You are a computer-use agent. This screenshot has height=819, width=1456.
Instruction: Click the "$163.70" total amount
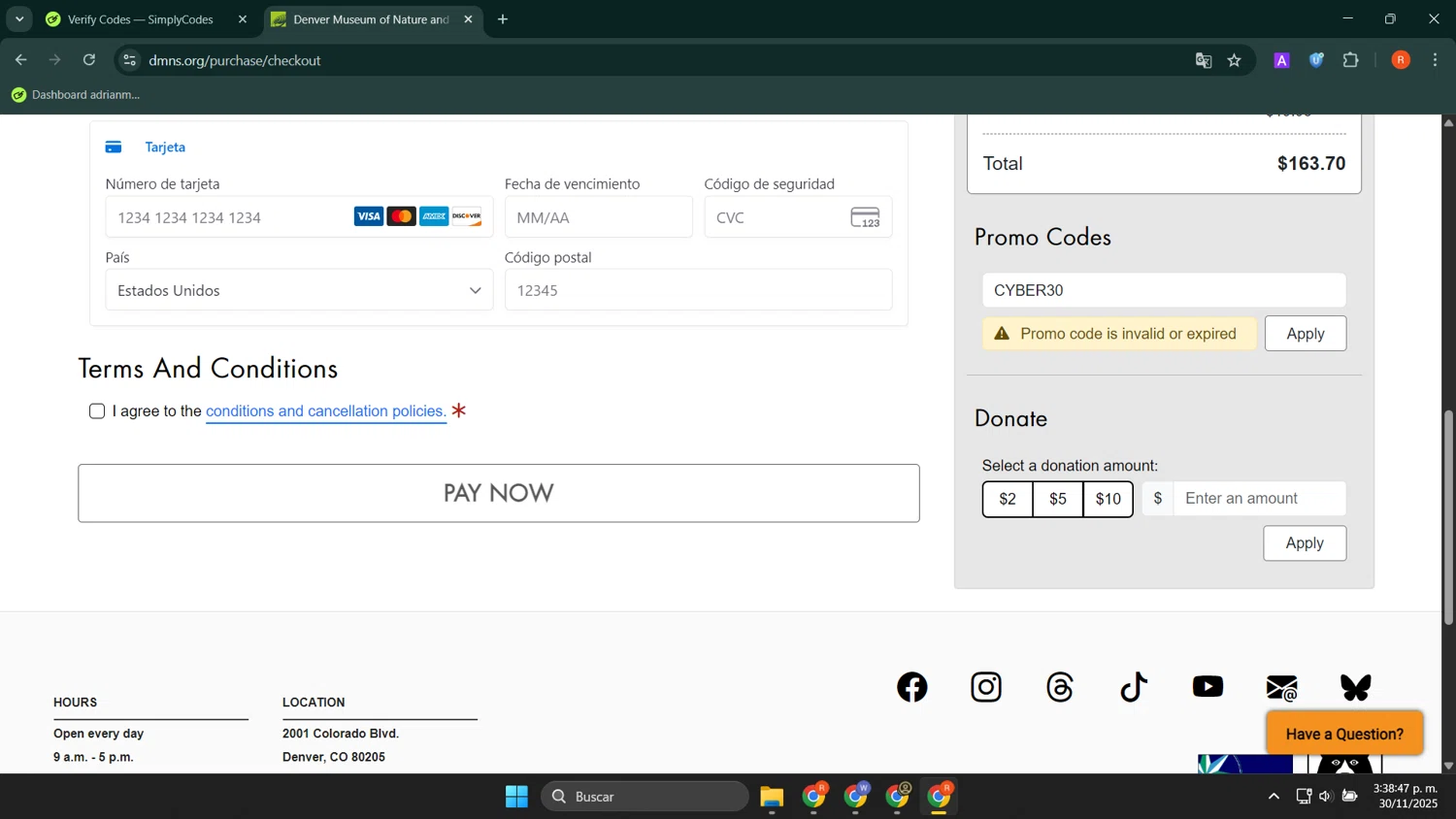click(x=1311, y=164)
